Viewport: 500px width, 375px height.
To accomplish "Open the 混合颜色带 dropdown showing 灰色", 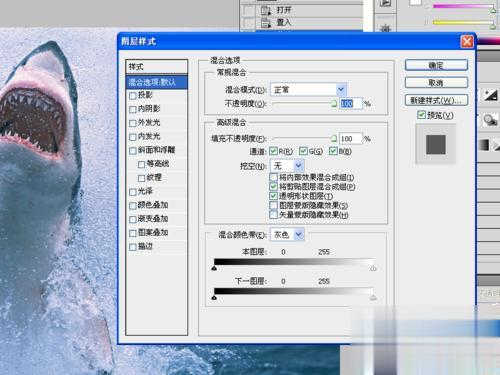I will [x=288, y=235].
